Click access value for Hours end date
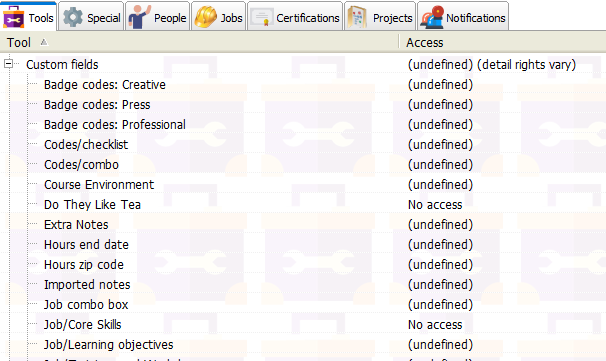The image size is (606, 361). tap(440, 245)
